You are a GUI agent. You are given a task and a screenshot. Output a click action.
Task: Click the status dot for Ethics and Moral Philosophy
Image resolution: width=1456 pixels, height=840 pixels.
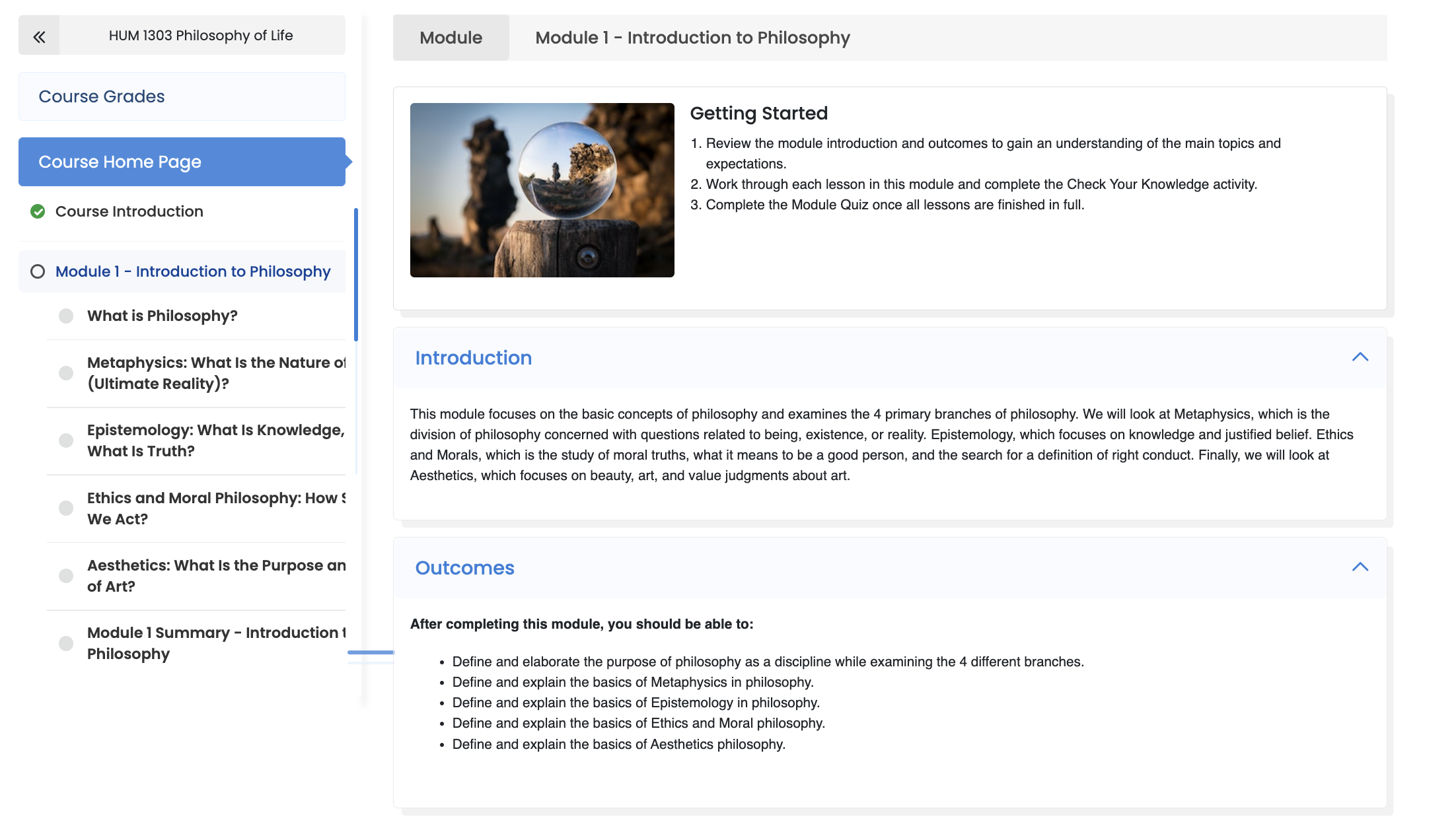pyautogui.click(x=66, y=508)
